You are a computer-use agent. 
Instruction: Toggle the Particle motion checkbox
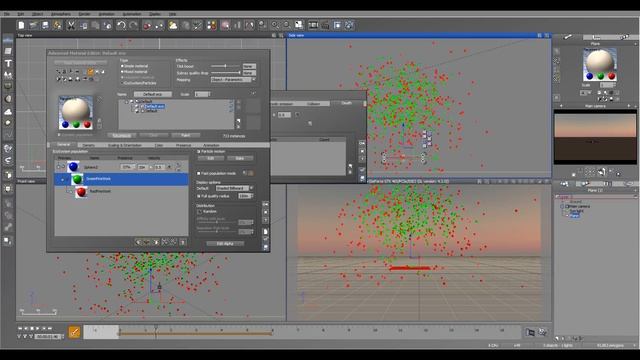199,151
